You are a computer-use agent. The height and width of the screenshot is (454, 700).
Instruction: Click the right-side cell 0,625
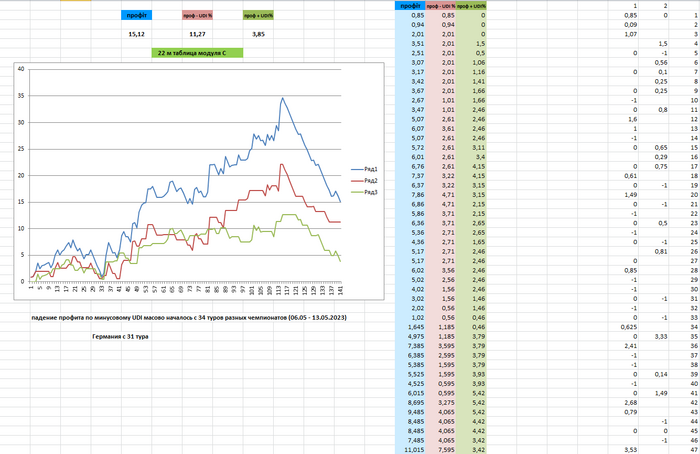point(623,327)
